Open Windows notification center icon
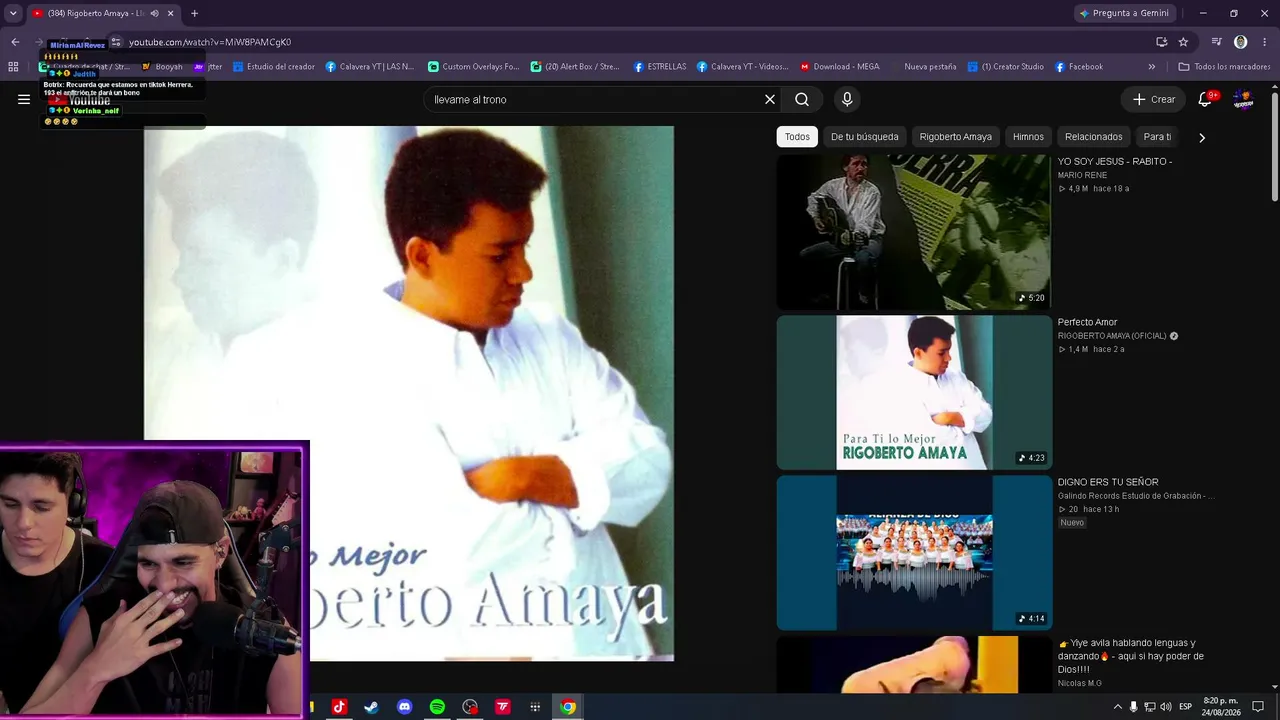The image size is (1280, 720). (1258, 707)
